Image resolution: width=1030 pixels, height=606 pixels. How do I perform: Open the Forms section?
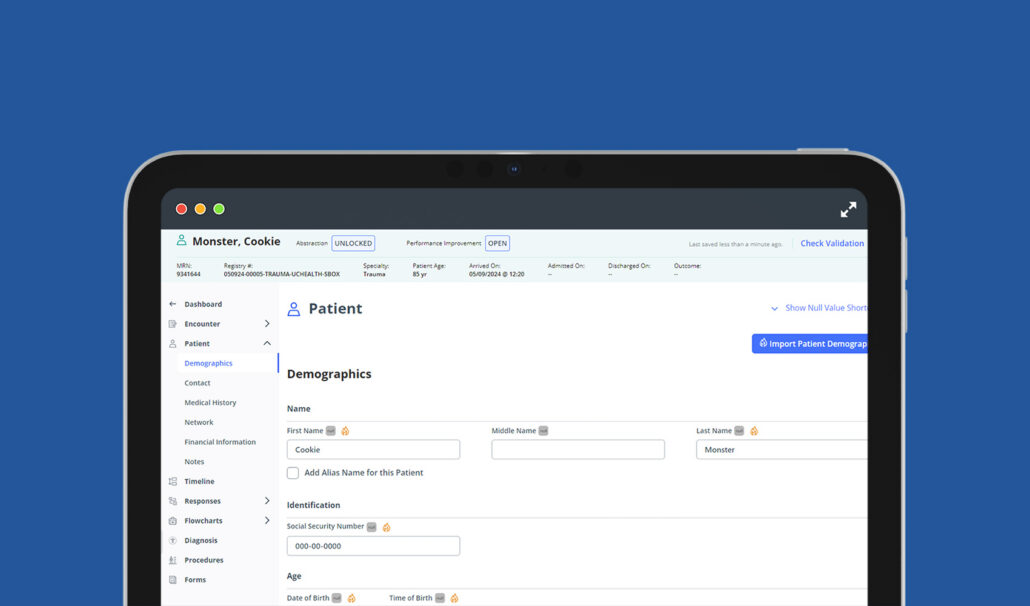tap(195, 580)
